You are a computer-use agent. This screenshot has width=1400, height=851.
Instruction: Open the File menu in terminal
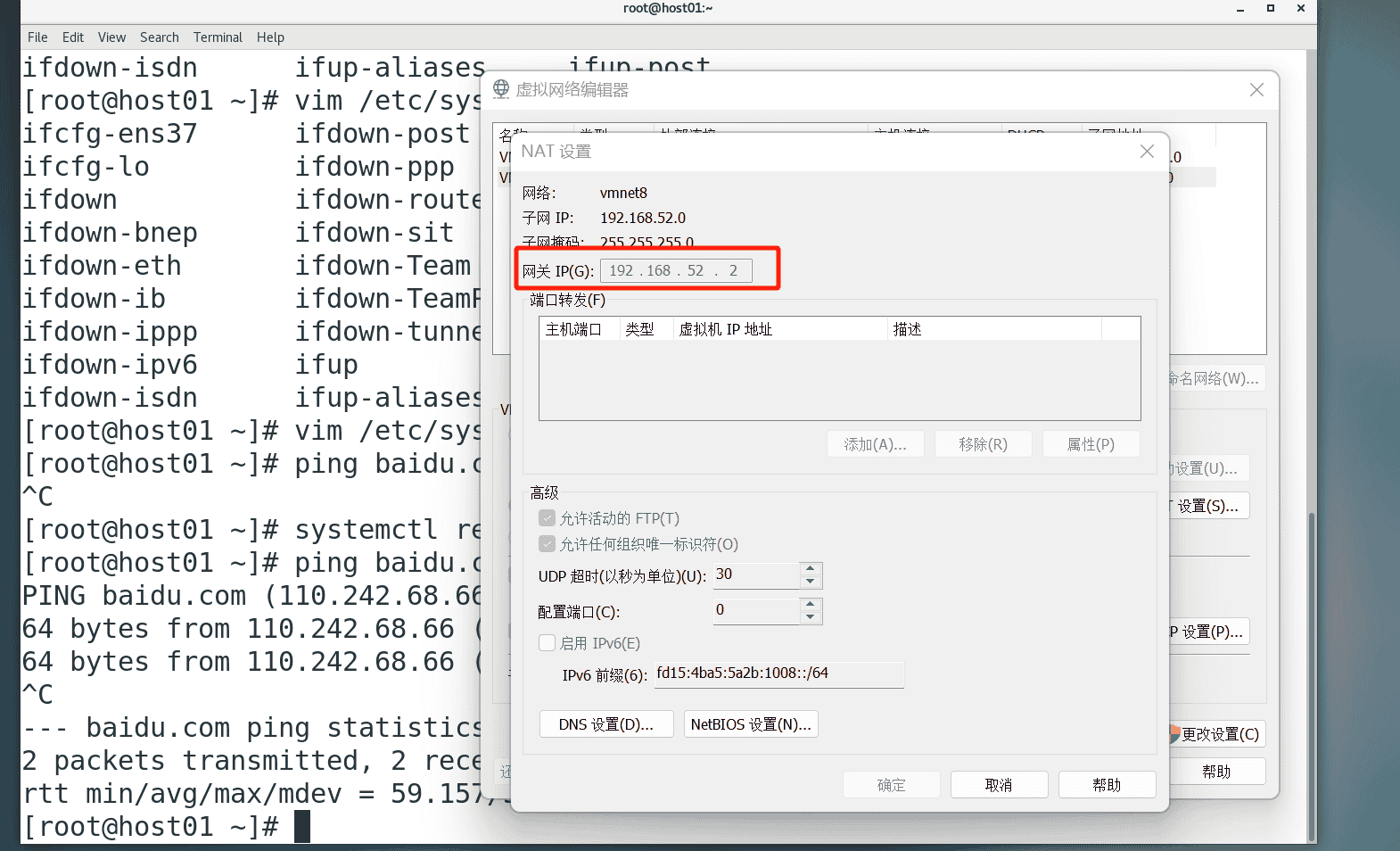(x=37, y=37)
